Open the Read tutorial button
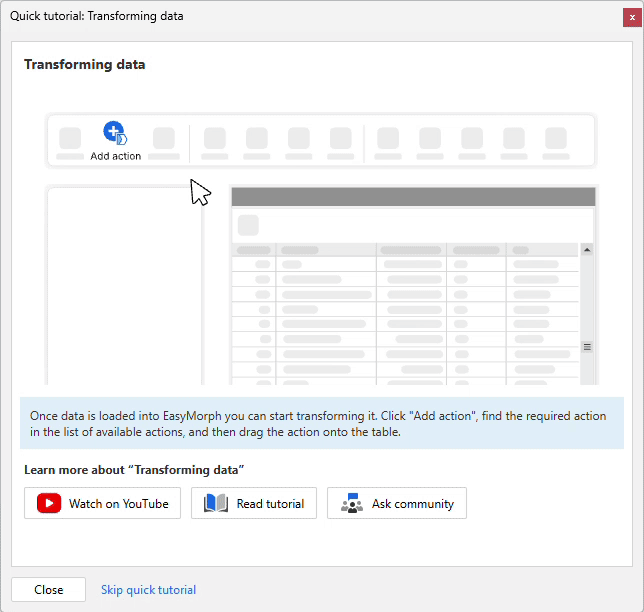 point(254,503)
